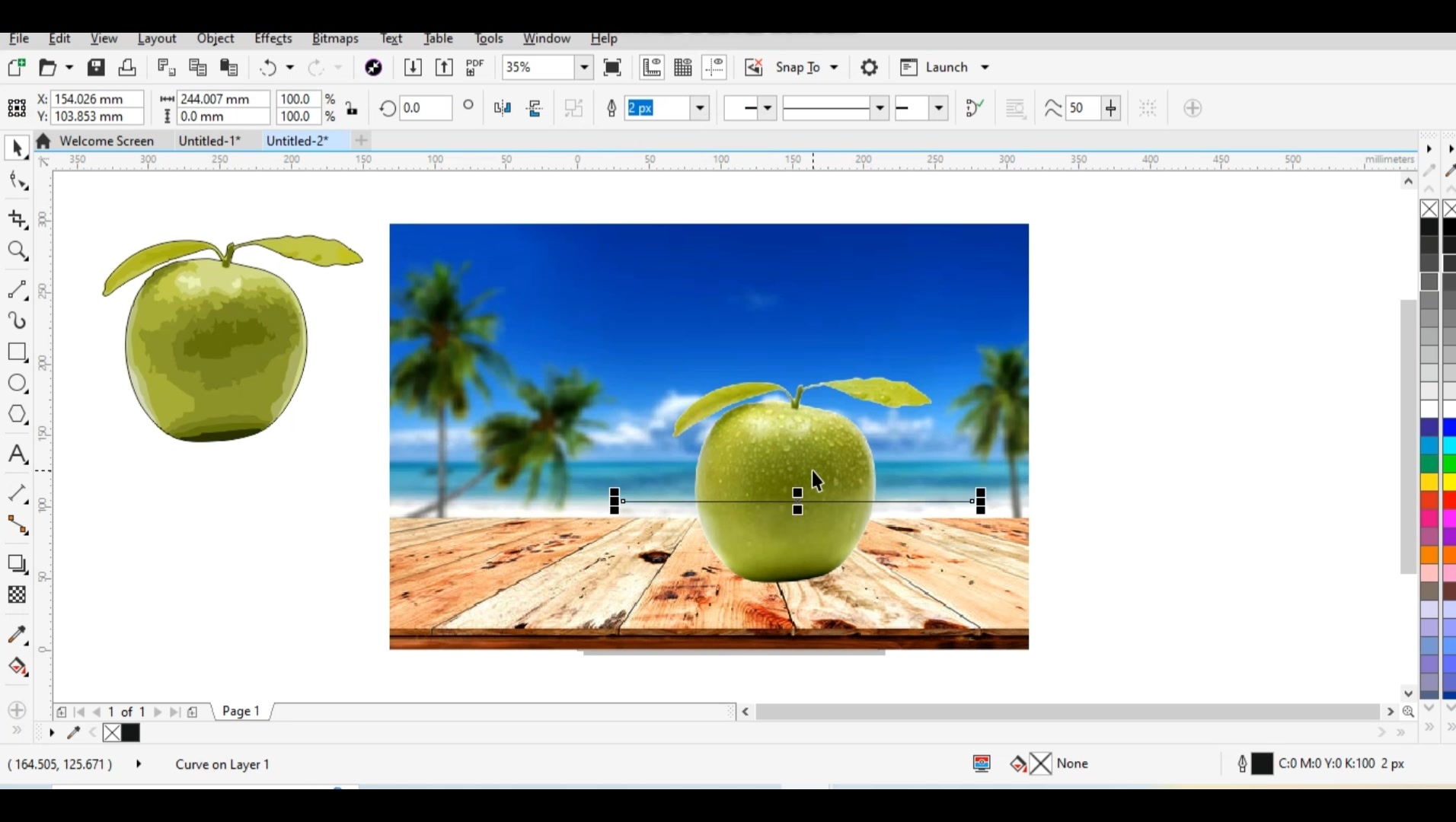The height and width of the screenshot is (822, 1456).
Task: Click the Undo button
Action: (268, 67)
